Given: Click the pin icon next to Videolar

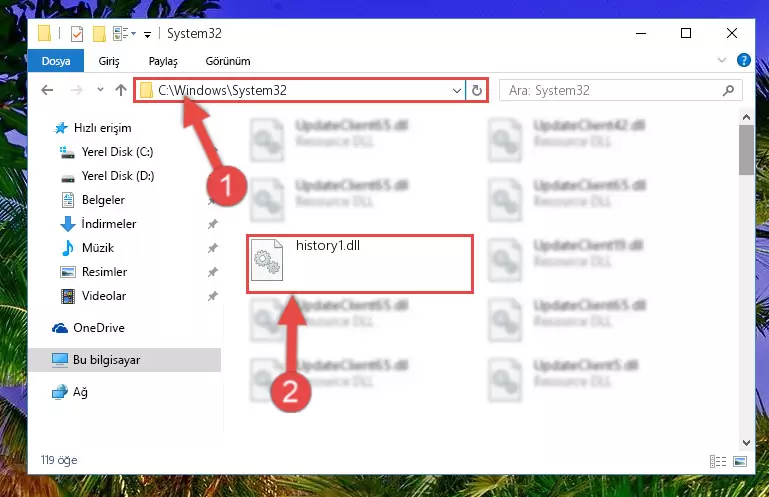Looking at the screenshot, I should coord(212,296).
